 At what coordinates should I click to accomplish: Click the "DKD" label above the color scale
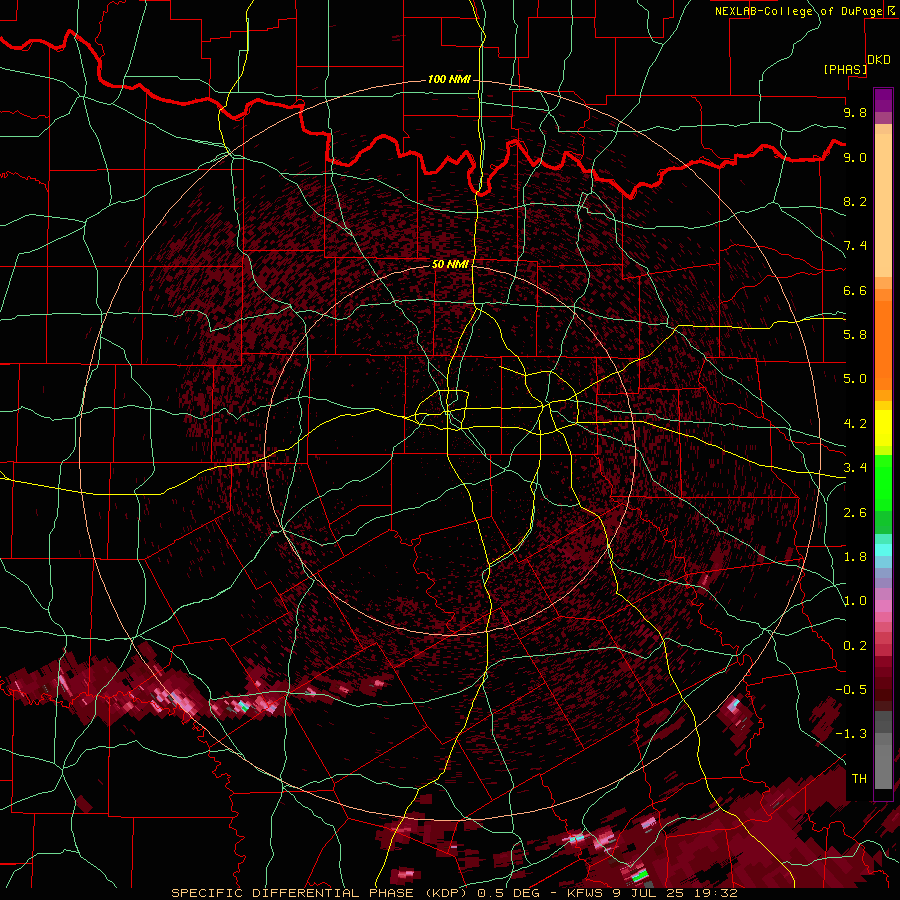tap(879, 60)
